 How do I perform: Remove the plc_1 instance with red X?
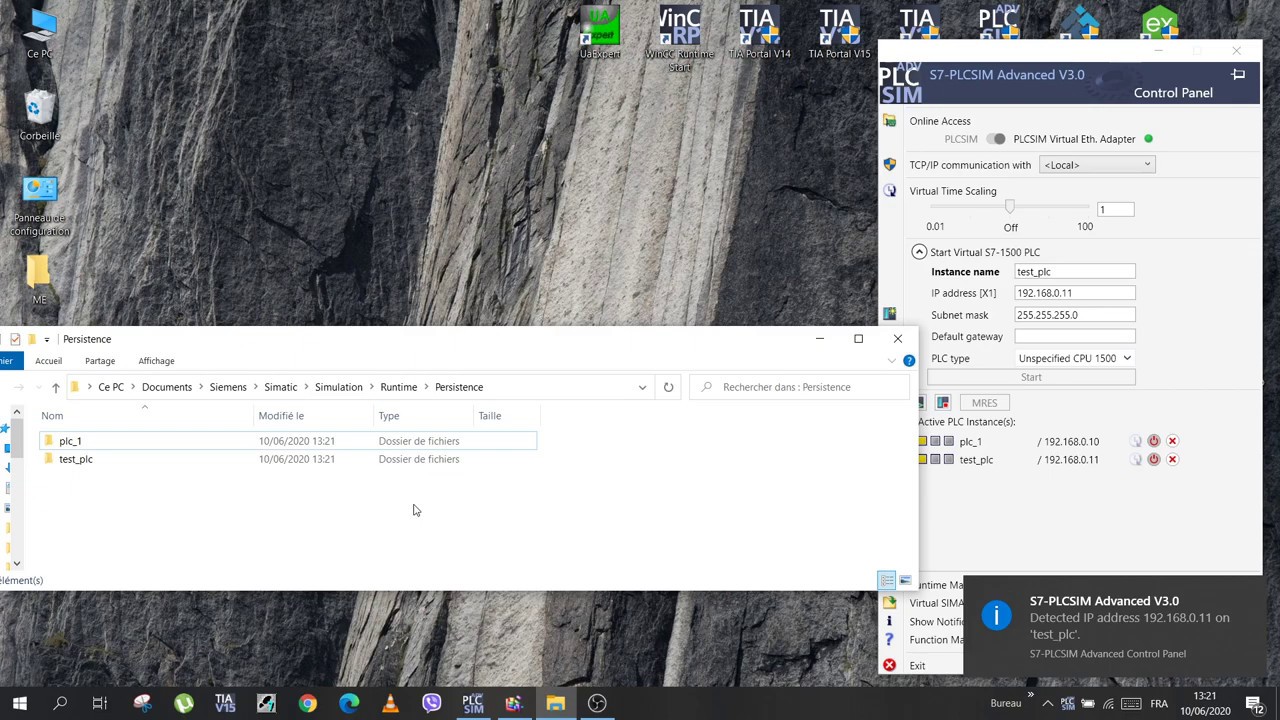pos(1172,441)
